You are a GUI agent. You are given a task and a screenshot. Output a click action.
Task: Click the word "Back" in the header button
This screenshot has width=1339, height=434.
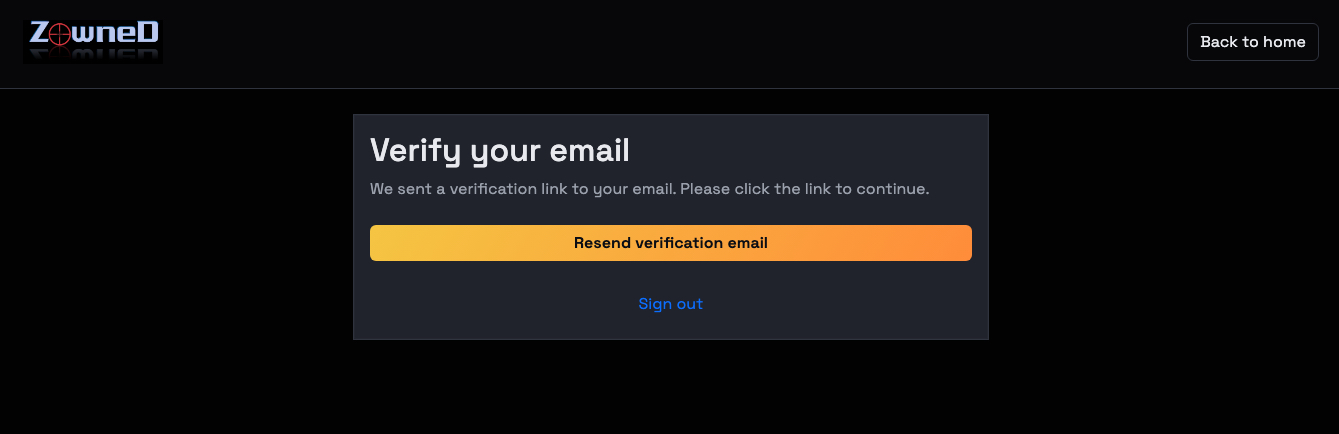1219,42
